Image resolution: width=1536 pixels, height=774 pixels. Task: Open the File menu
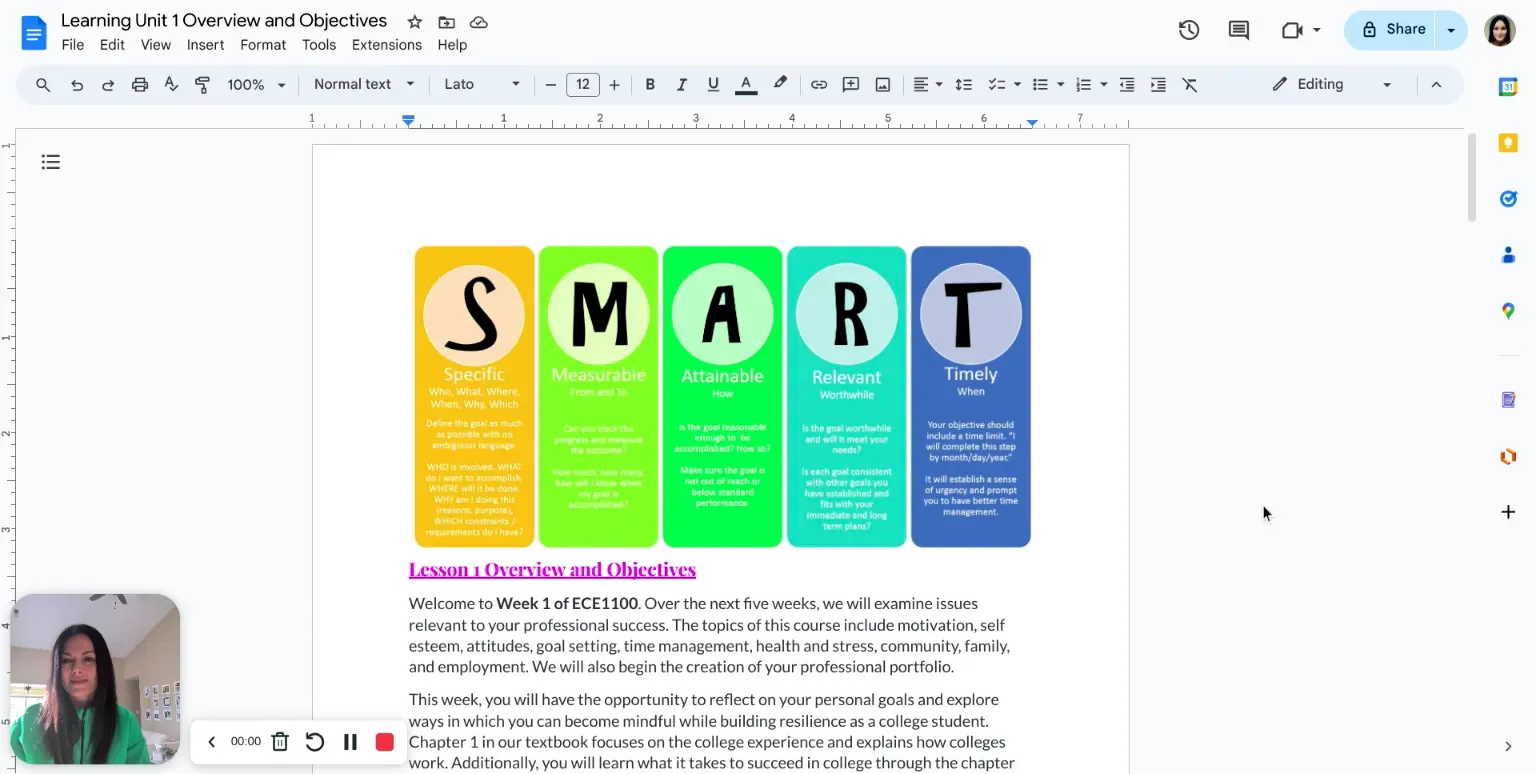coord(72,45)
